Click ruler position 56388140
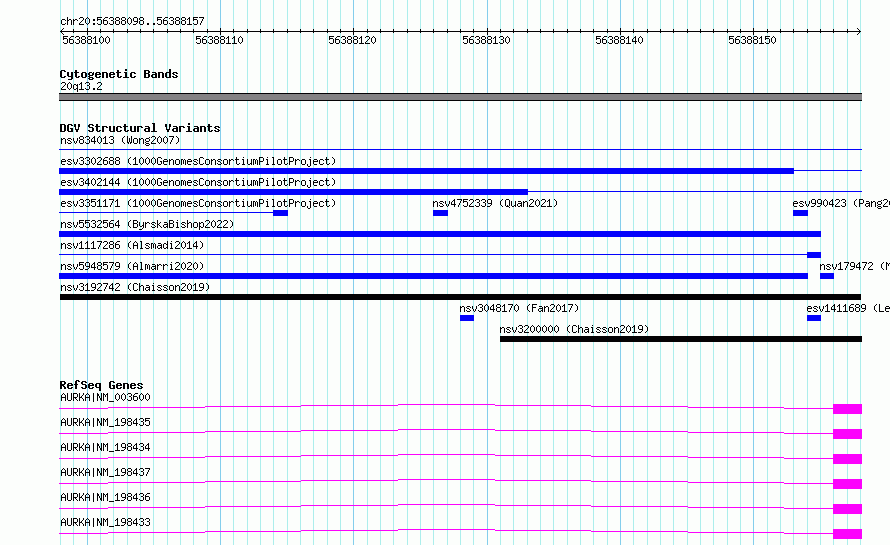Viewport: 890px width, 545px height. click(x=619, y=40)
